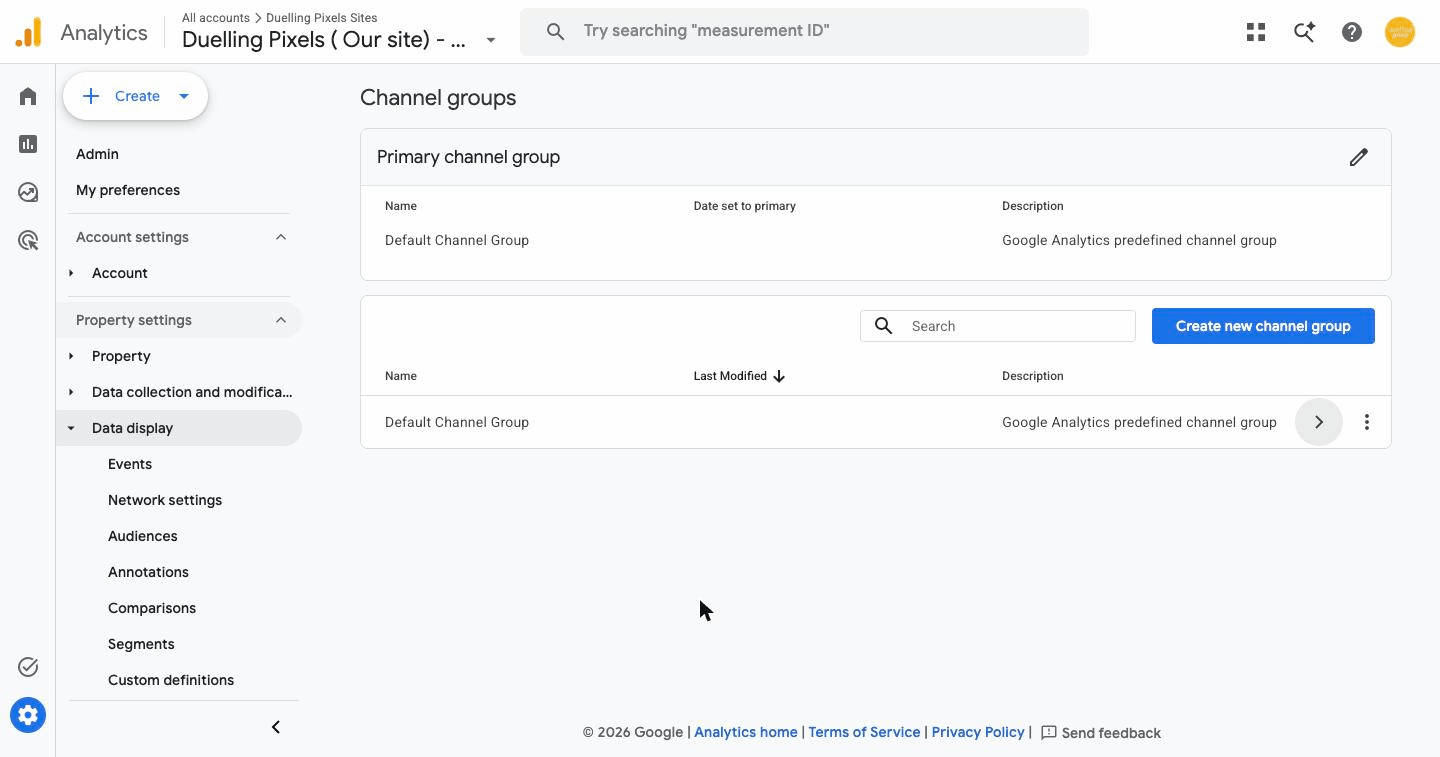Open the Audiences page
This screenshot has width=1440, height=757.
pyautogui.click(x=143, y=536)
